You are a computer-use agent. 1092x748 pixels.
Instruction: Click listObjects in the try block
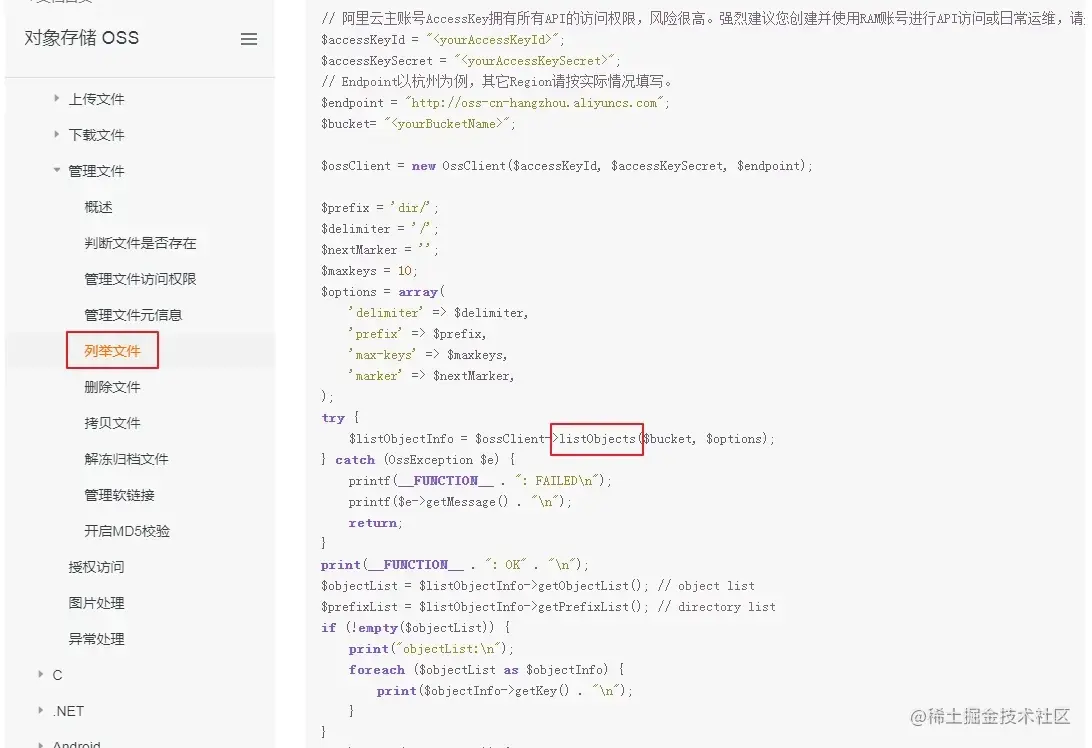click(x=597, y=439)
